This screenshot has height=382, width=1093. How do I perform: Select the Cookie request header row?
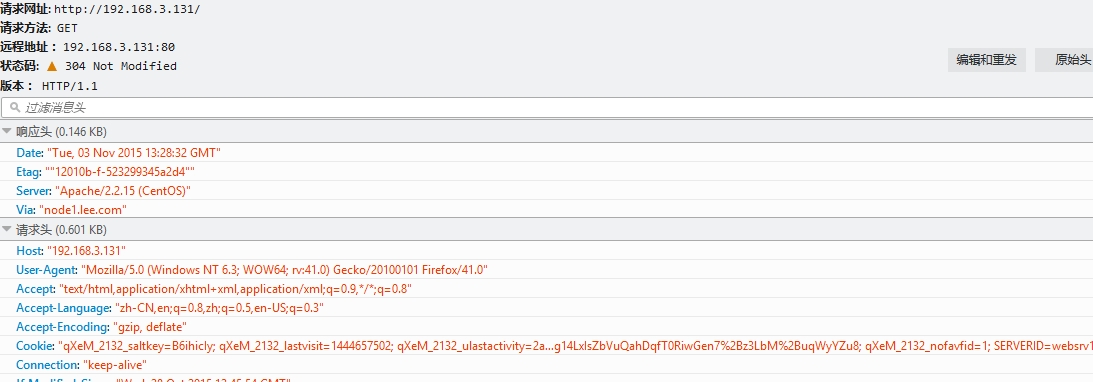click(546, 346)
